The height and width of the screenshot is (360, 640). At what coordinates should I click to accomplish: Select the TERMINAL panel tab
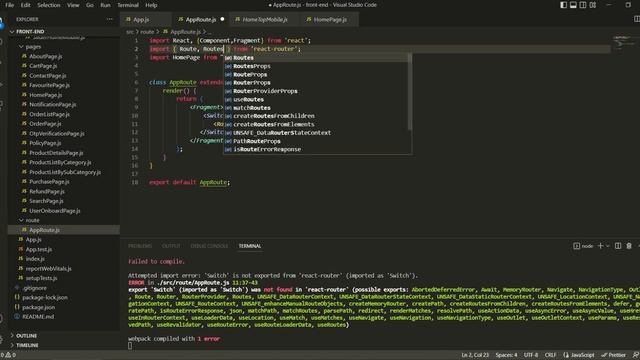250,246
